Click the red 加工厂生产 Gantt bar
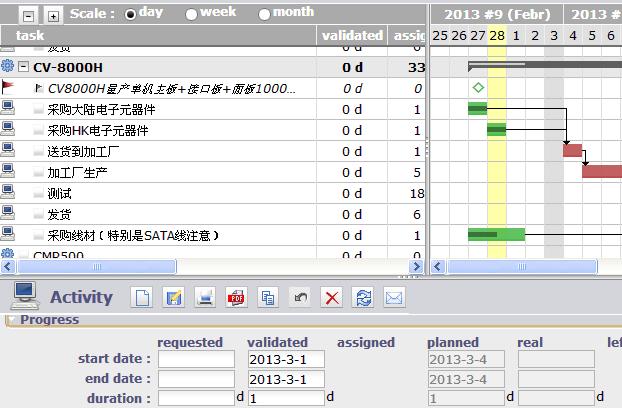622x408 pixels. (601, 171)
